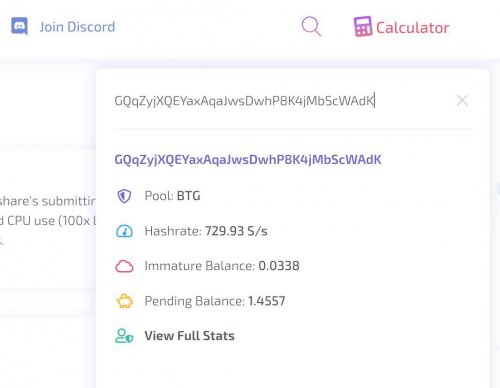Click the Discord logo icon
500x388 pixels.
tap(19, 26)
